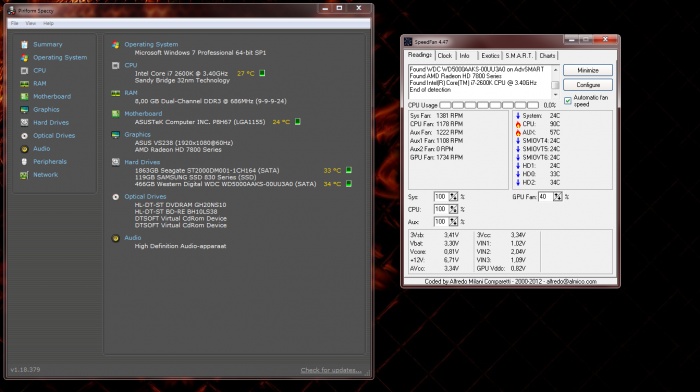Click monitor icon beside Graphics heading
The width and height of the screenshot is (700, 392).
pyautogui.click(x=116, y=134)
